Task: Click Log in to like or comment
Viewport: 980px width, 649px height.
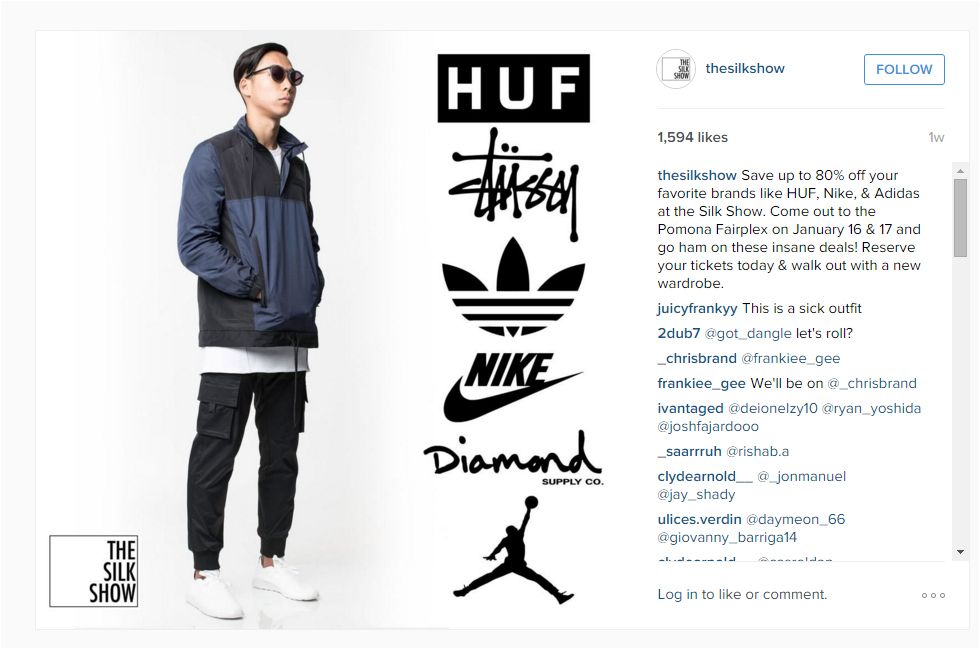Action: click(x=742, y=595)
